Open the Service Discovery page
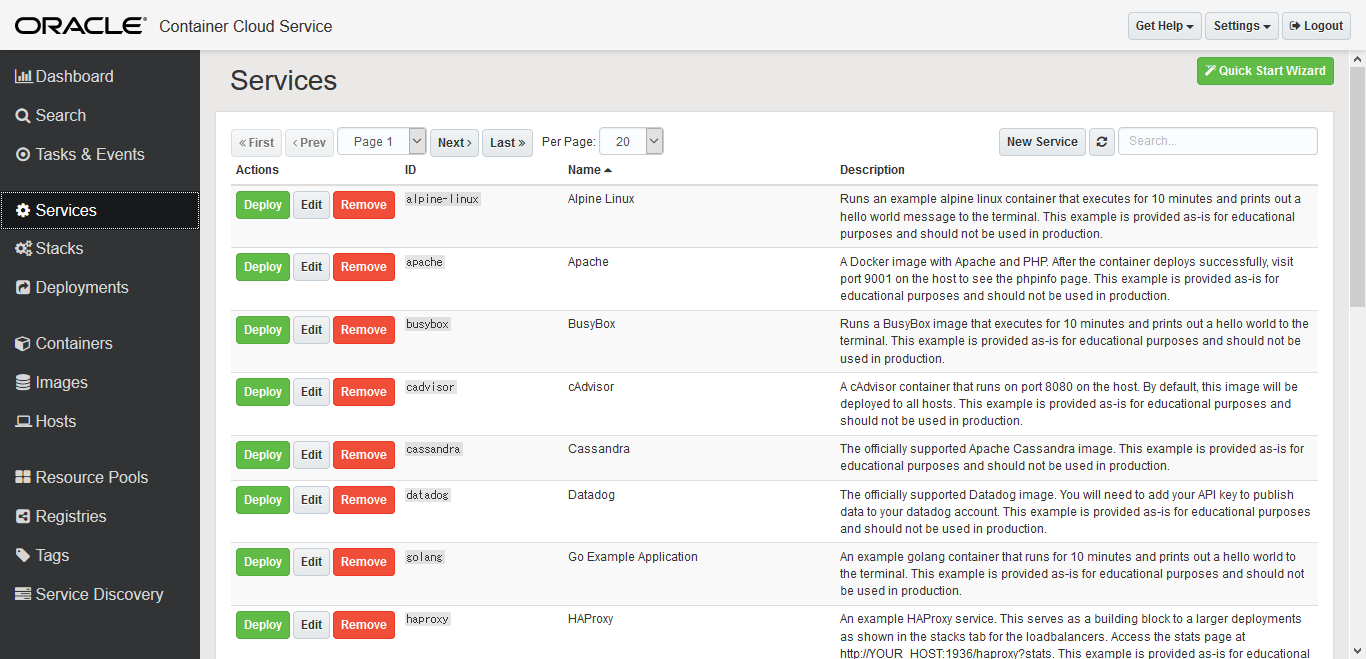Viewport: 1366px width, 659px height. click(x=100, y=595)
